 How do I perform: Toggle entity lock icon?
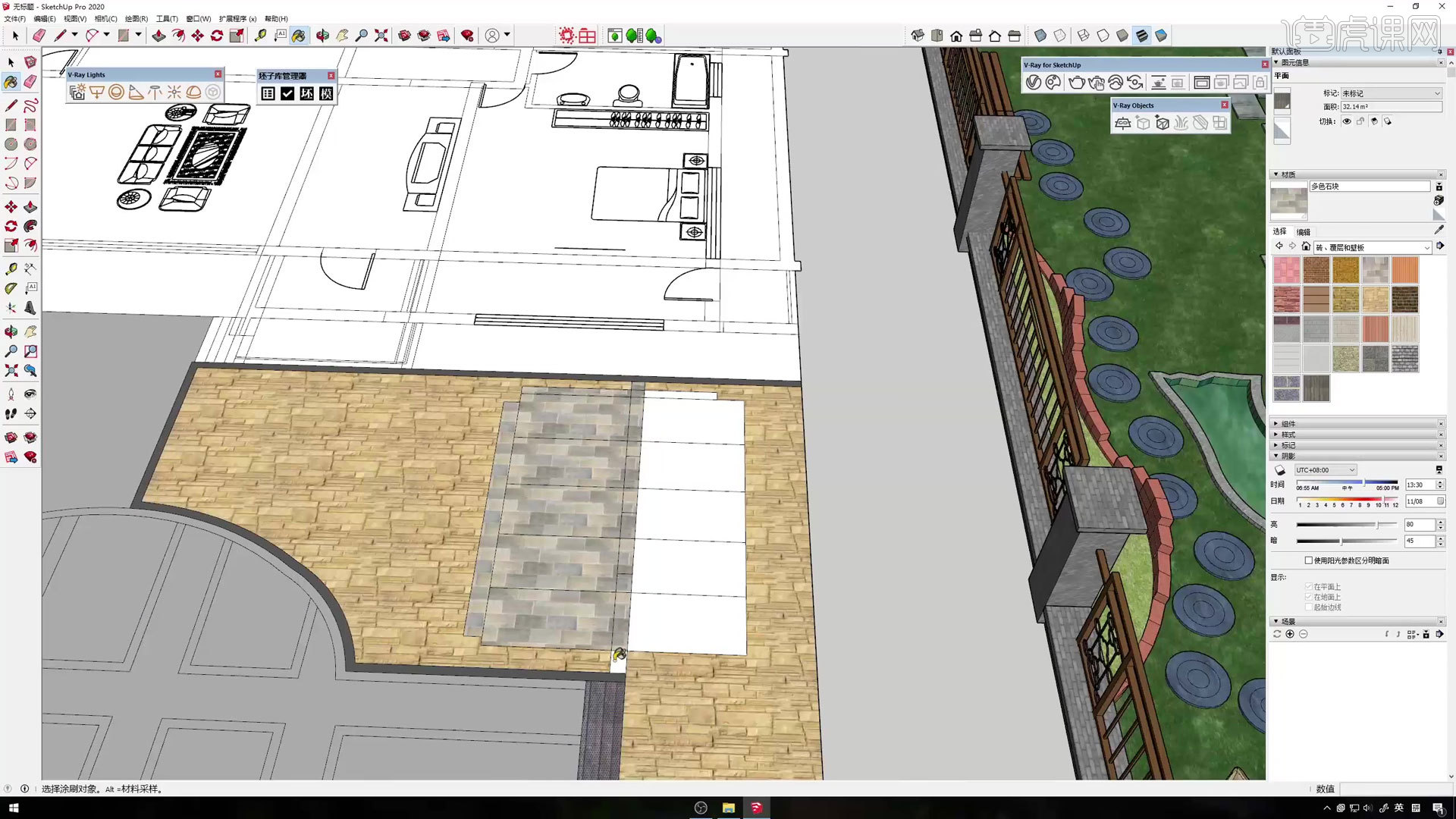tap(1360, 121)
